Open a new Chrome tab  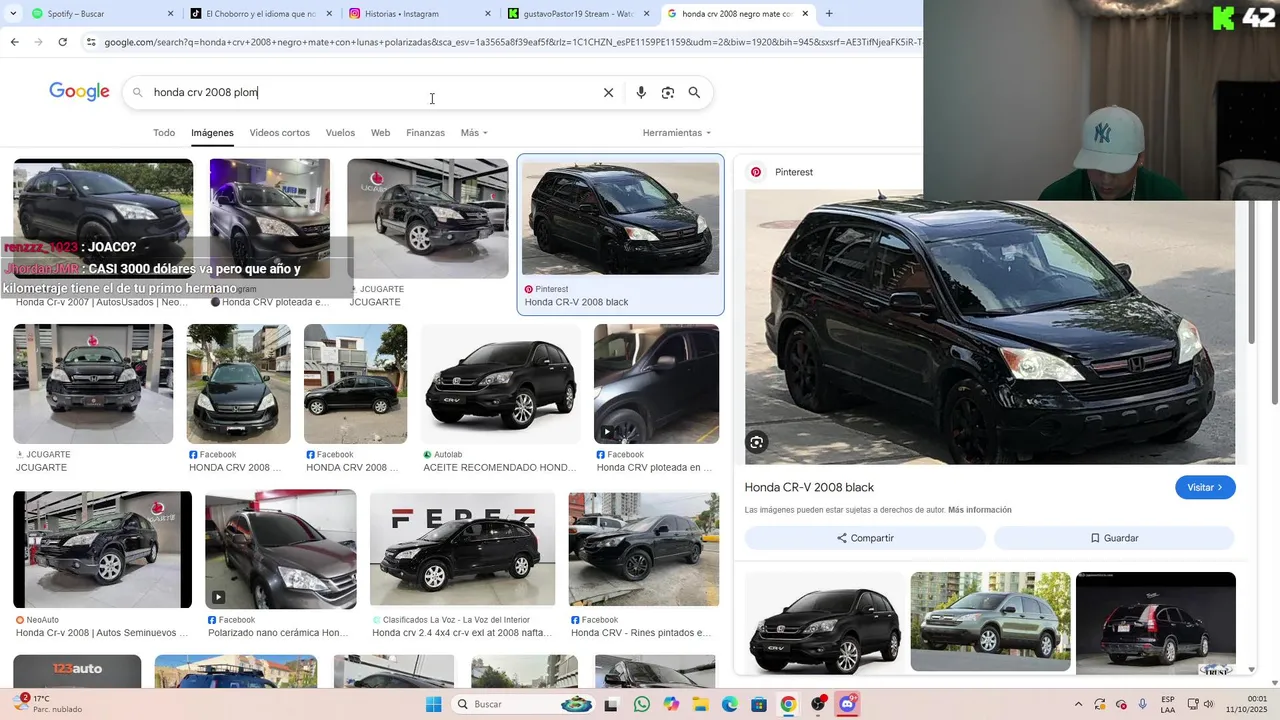point(829,14)
